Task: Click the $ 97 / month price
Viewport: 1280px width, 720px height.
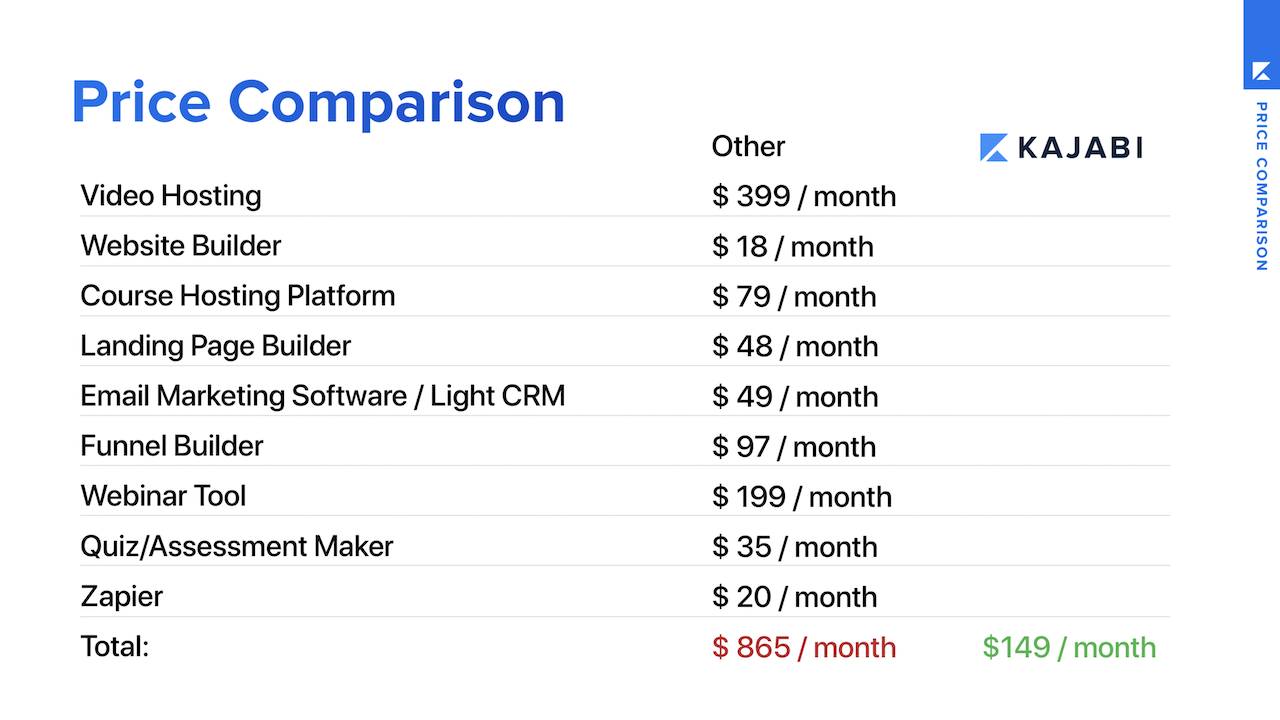Action: [794, 446]
